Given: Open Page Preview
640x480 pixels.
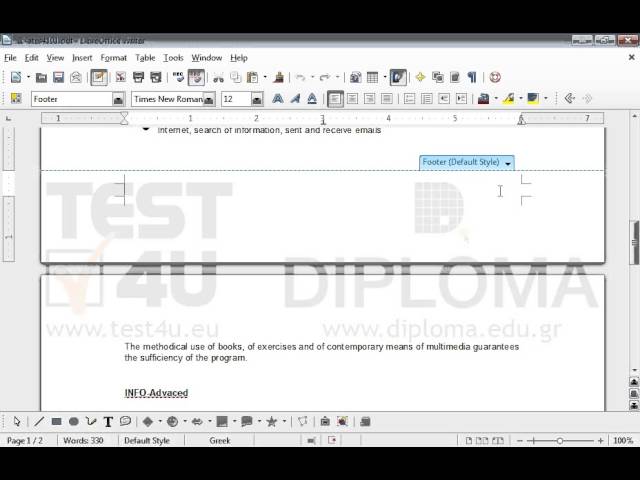Looking at the screenshot, I should coord(156,77).
